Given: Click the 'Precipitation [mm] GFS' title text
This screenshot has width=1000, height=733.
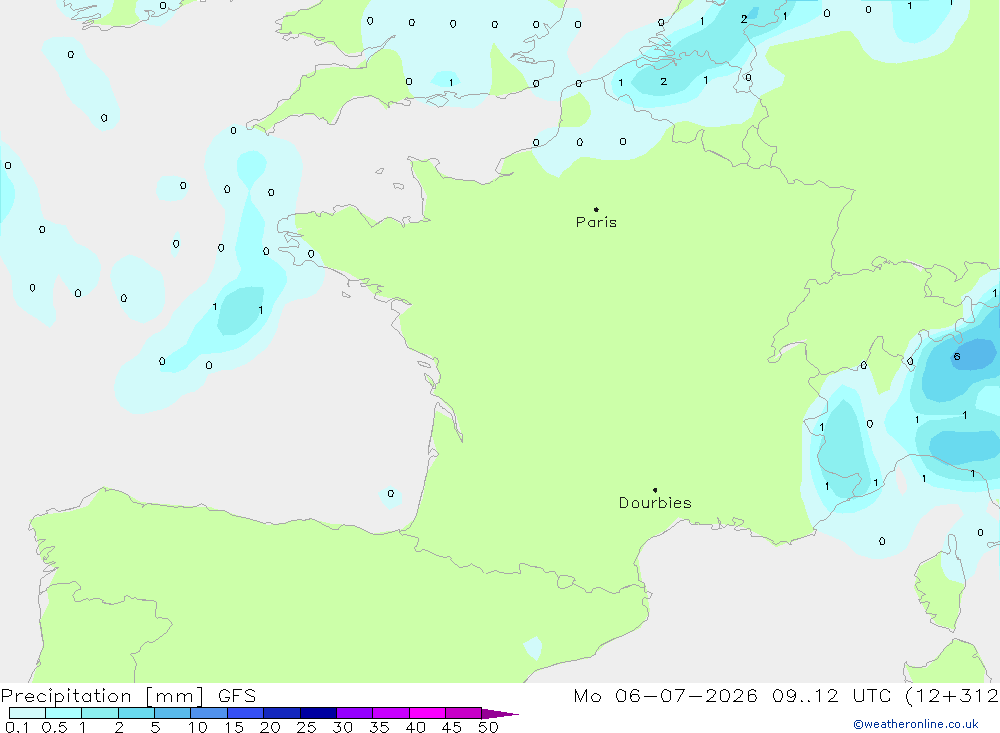Looking at the screenshot, I should pos(128,696).
